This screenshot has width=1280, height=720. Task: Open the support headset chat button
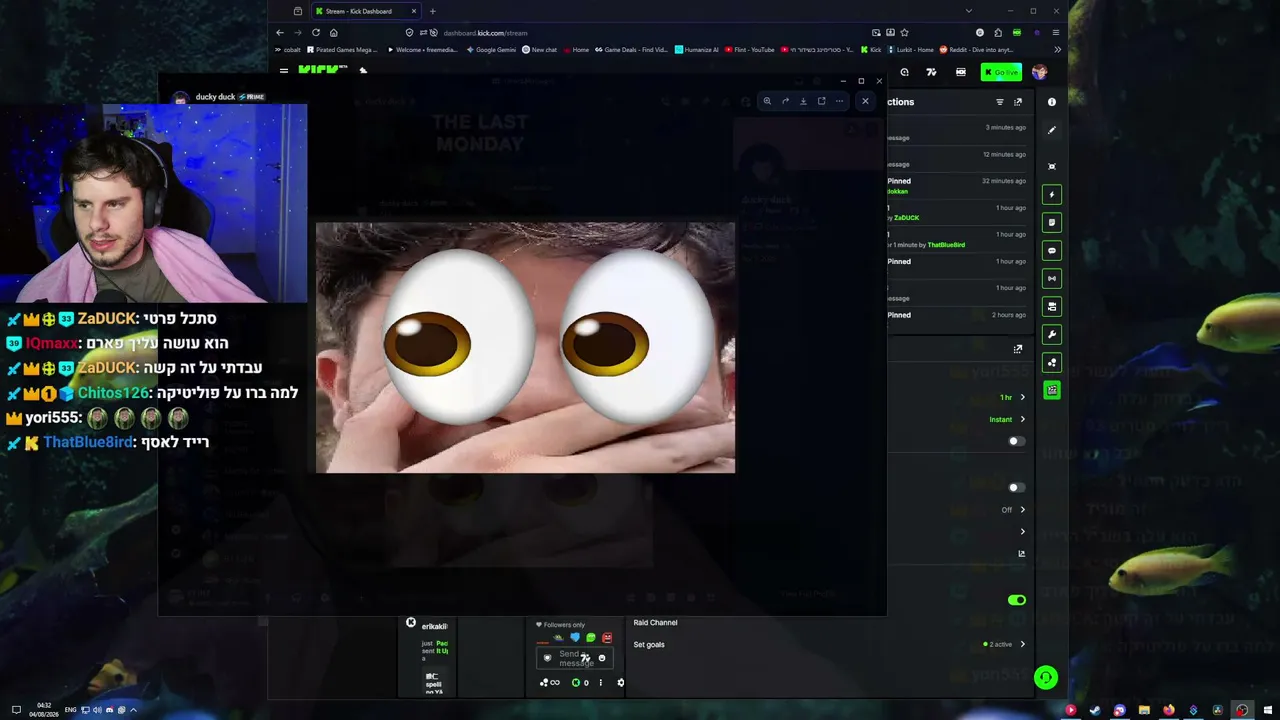click(1045, 678)
